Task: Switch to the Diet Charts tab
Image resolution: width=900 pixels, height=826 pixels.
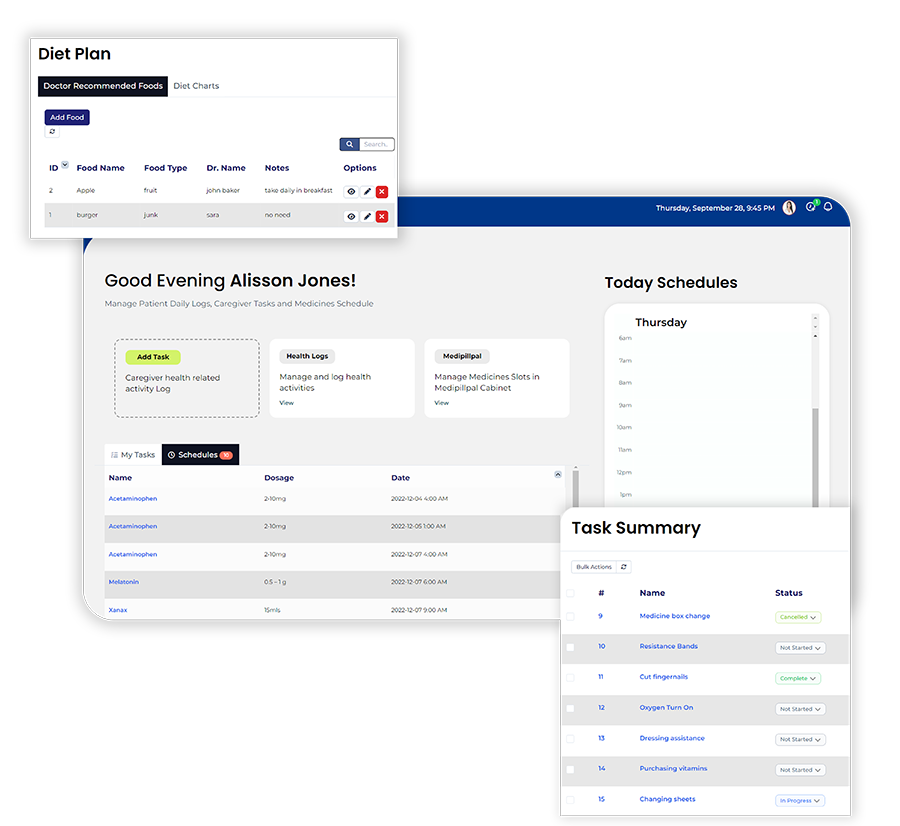Action: tap(196, 86)
